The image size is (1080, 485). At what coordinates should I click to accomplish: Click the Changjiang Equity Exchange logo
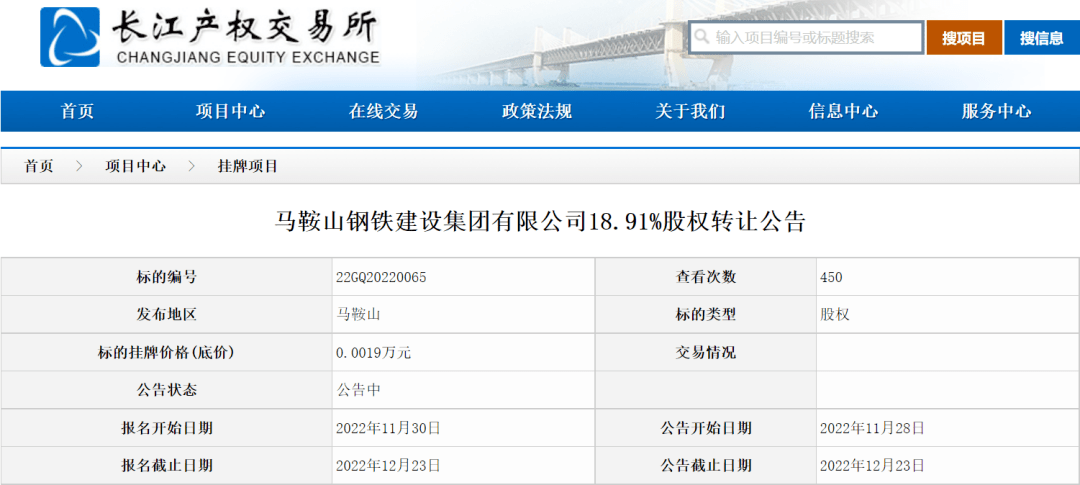click(70, 37)
